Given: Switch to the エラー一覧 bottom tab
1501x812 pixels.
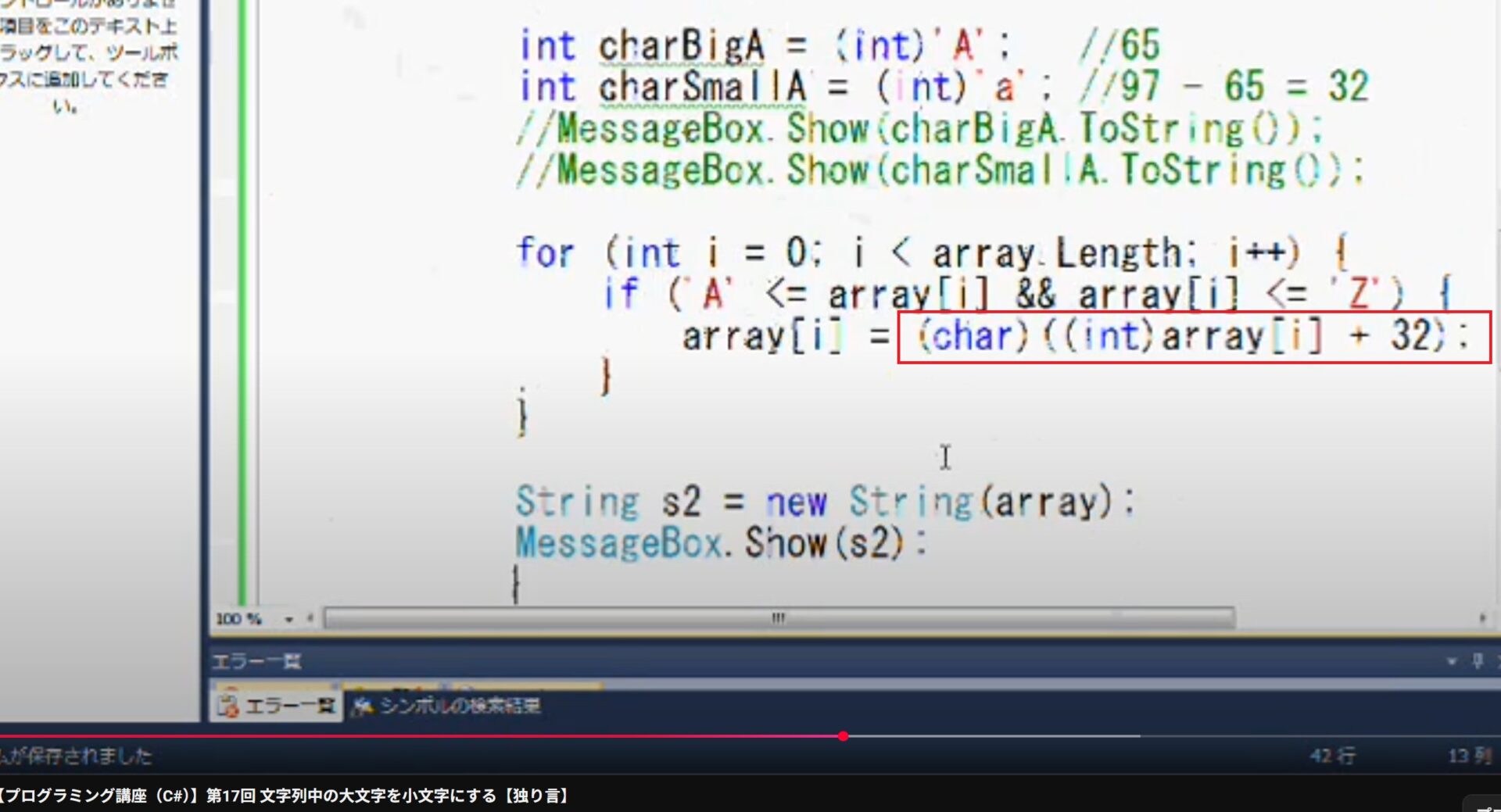Looking at the screenshot, I should pyautogui.click(x=277, y=706).
